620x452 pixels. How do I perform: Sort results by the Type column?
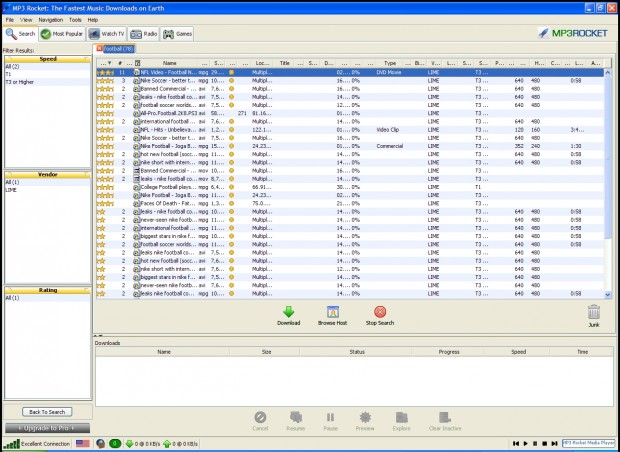pyautogui.click(x=390, y=63)
